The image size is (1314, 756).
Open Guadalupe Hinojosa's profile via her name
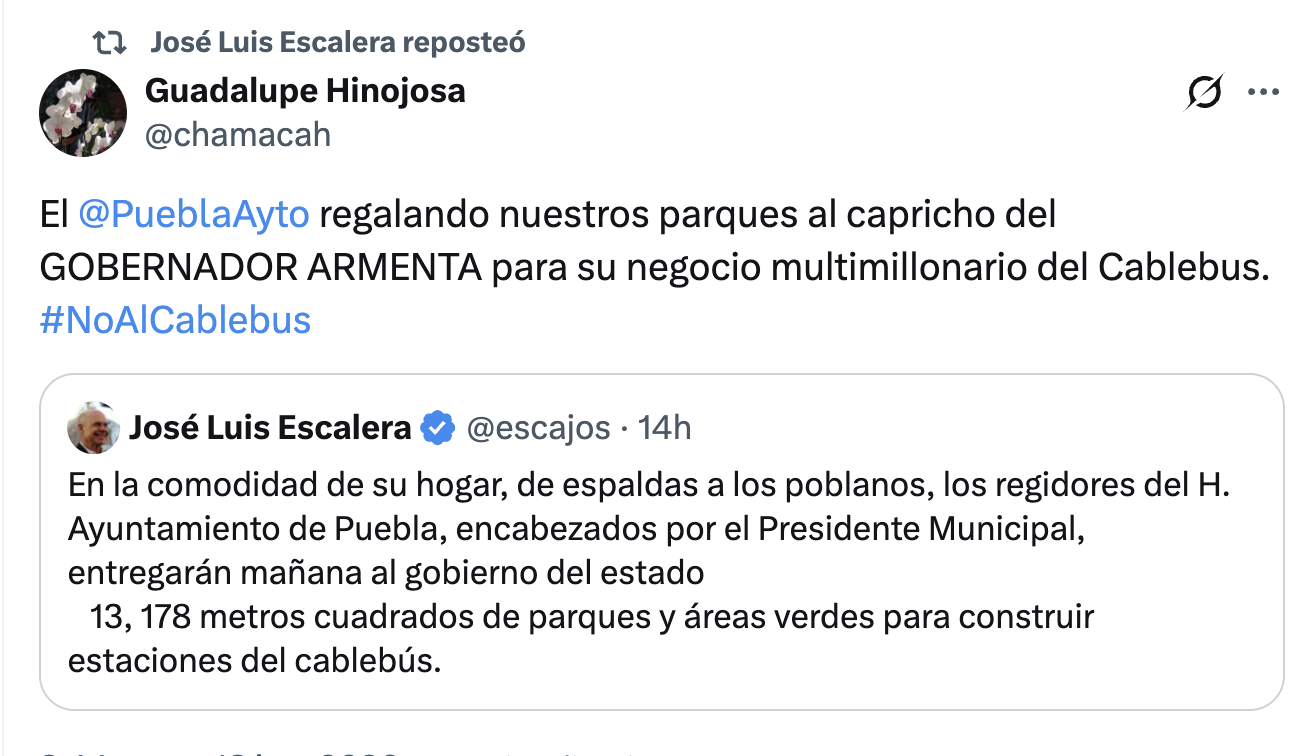pyautogui.click(x=305, y=91)
